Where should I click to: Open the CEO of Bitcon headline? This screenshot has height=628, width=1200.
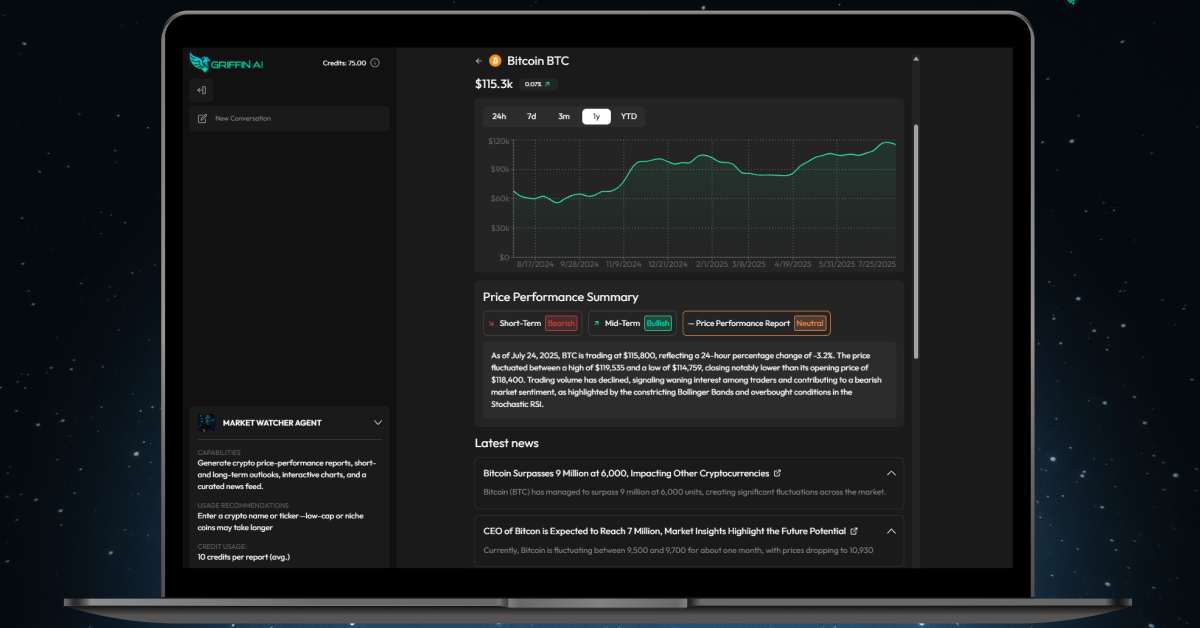pyautogui.click(x=664, y=531)
